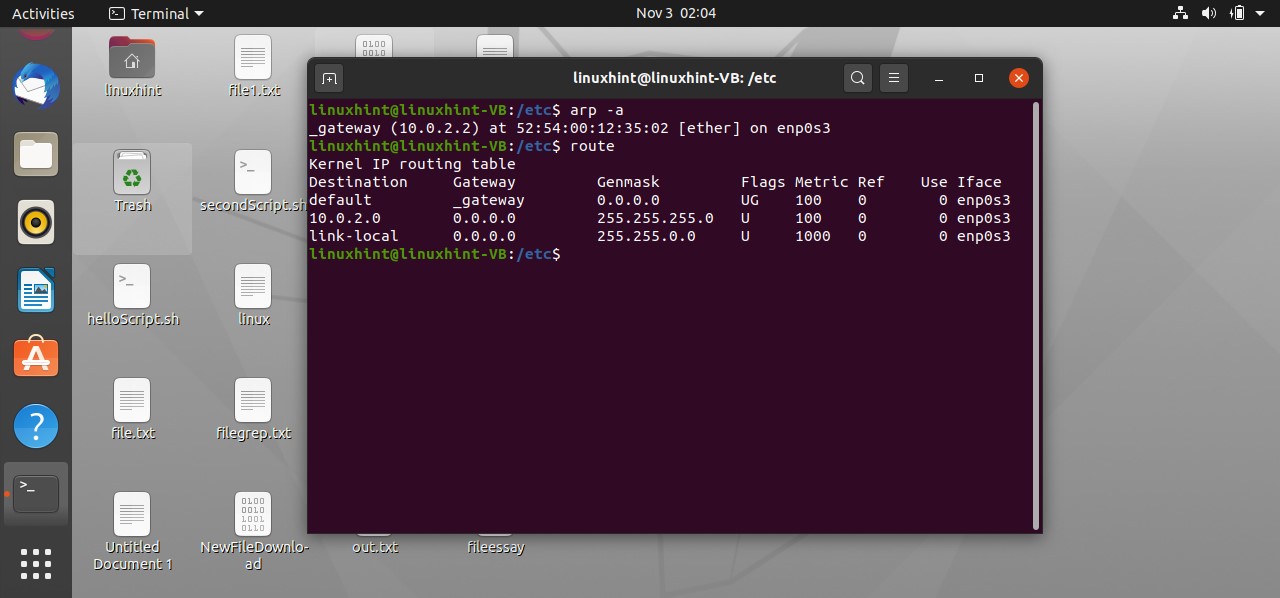Viewport: 1280px width, 598px height.
Task: Click the '10.0.2.0' destination entry
Action: pyautogui.click(x=345, y=218)
